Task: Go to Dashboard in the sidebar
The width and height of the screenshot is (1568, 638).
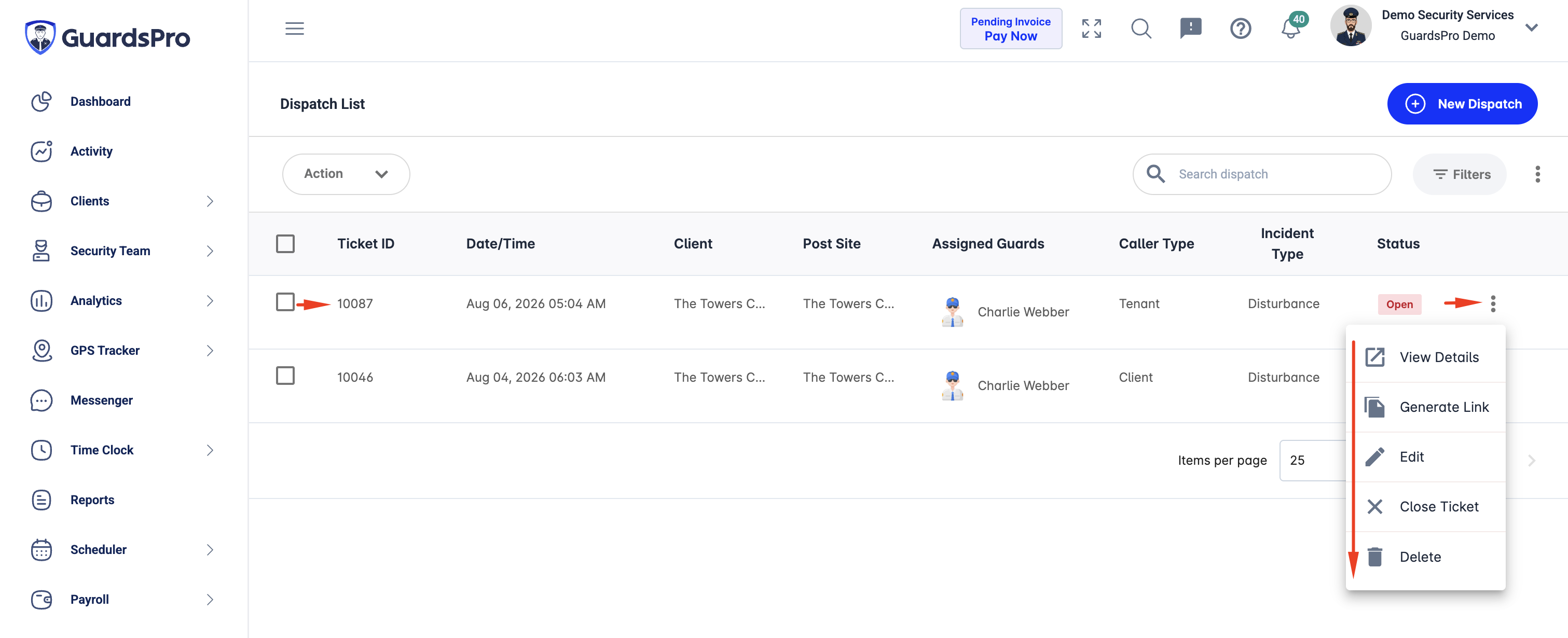Action: point(101,102)
